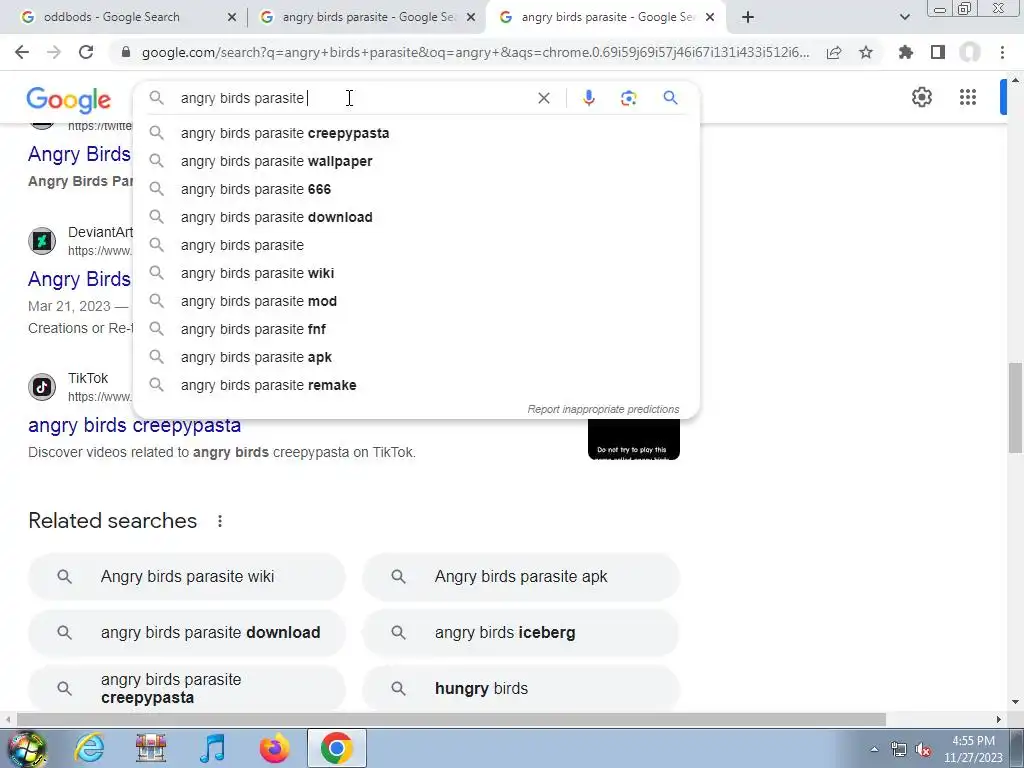Click the Chrome taskbar icon
This screenshot has width=1024, height=768.
[337, 748]
